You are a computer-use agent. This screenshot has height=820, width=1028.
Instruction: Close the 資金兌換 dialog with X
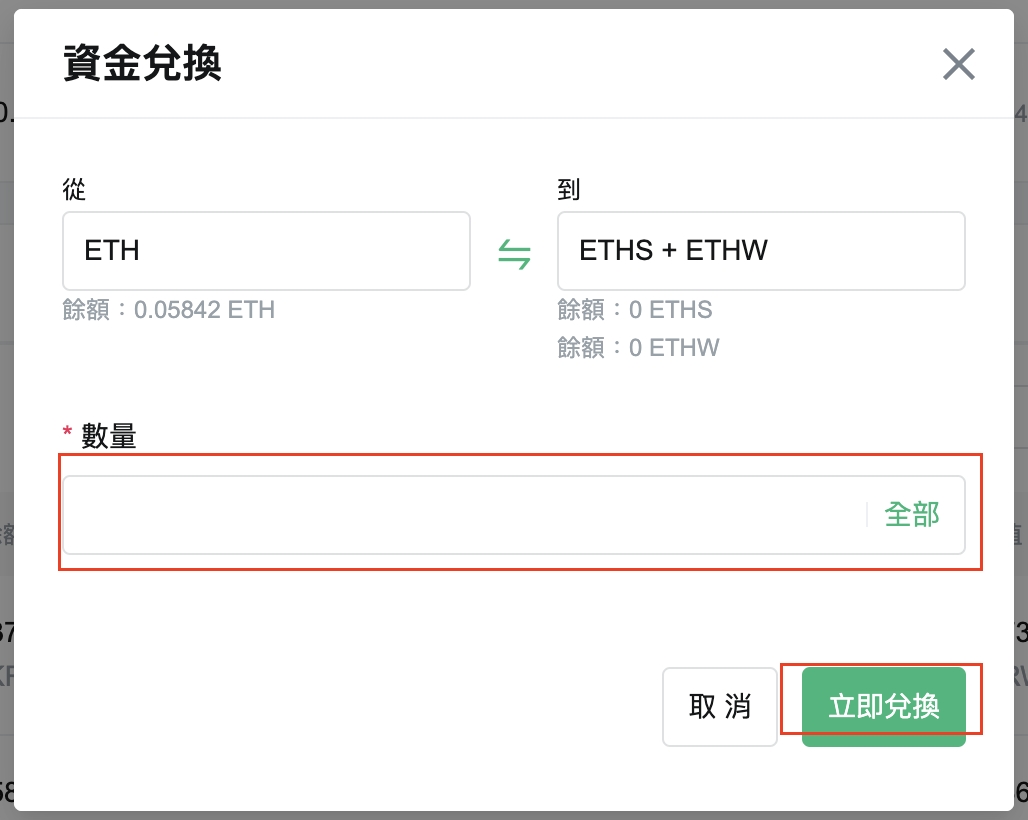tap(958, 65)
